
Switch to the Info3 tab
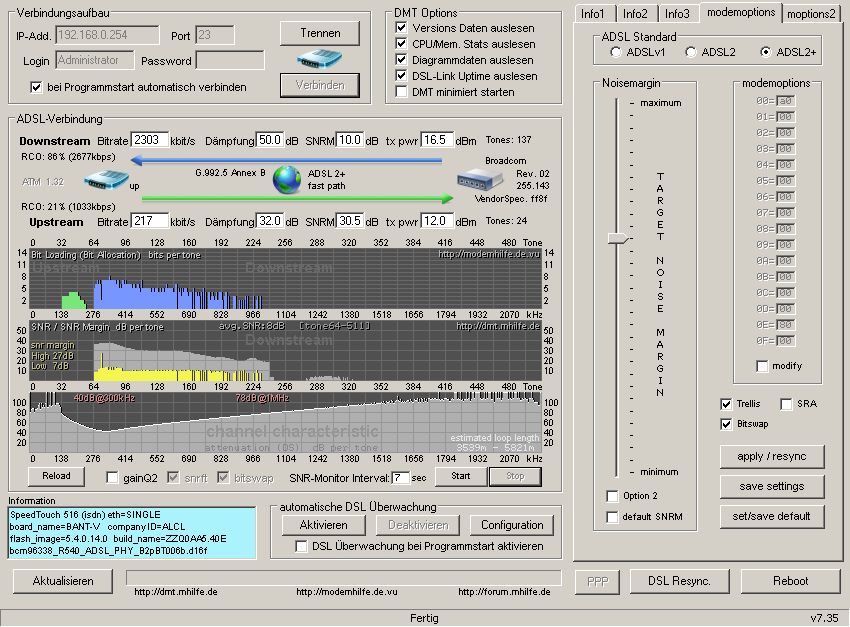click(677, 14)
